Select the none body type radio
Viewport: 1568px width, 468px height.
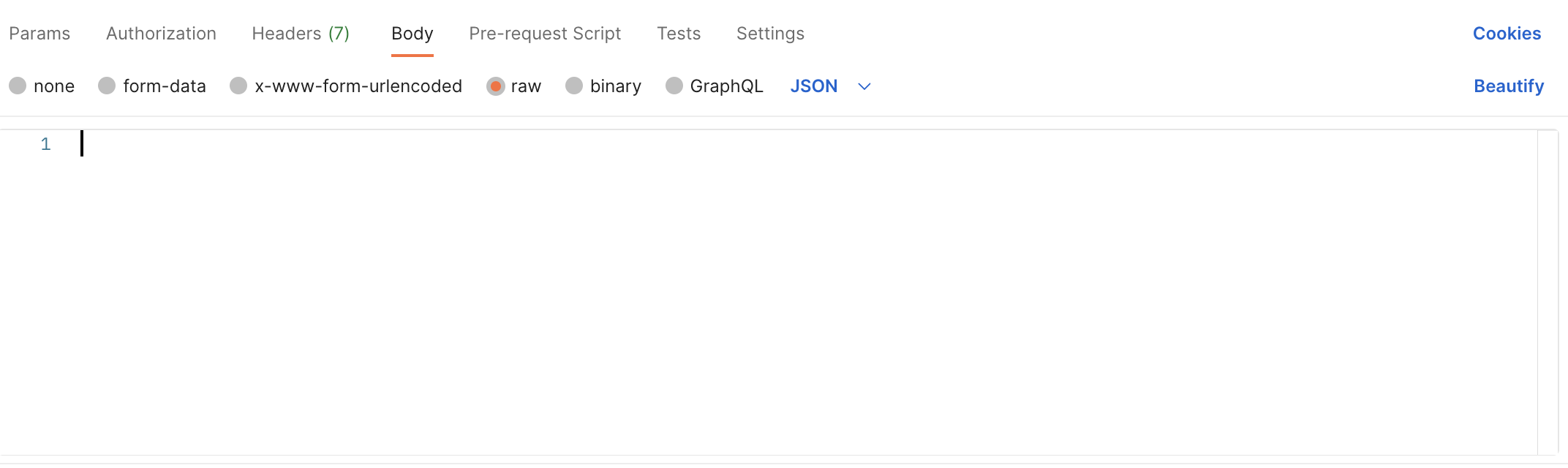18,86
